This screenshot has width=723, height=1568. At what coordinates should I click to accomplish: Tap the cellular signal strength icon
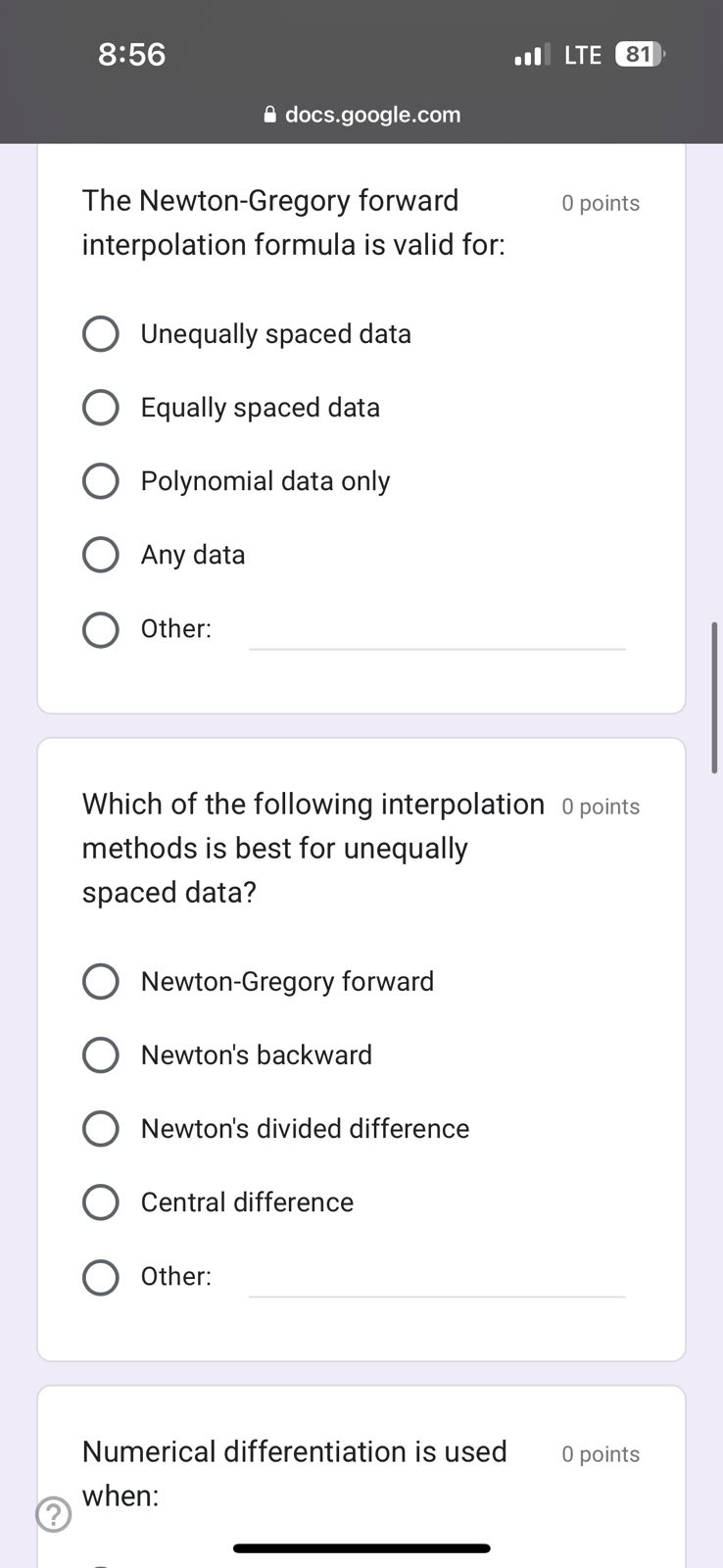[530, 55]
